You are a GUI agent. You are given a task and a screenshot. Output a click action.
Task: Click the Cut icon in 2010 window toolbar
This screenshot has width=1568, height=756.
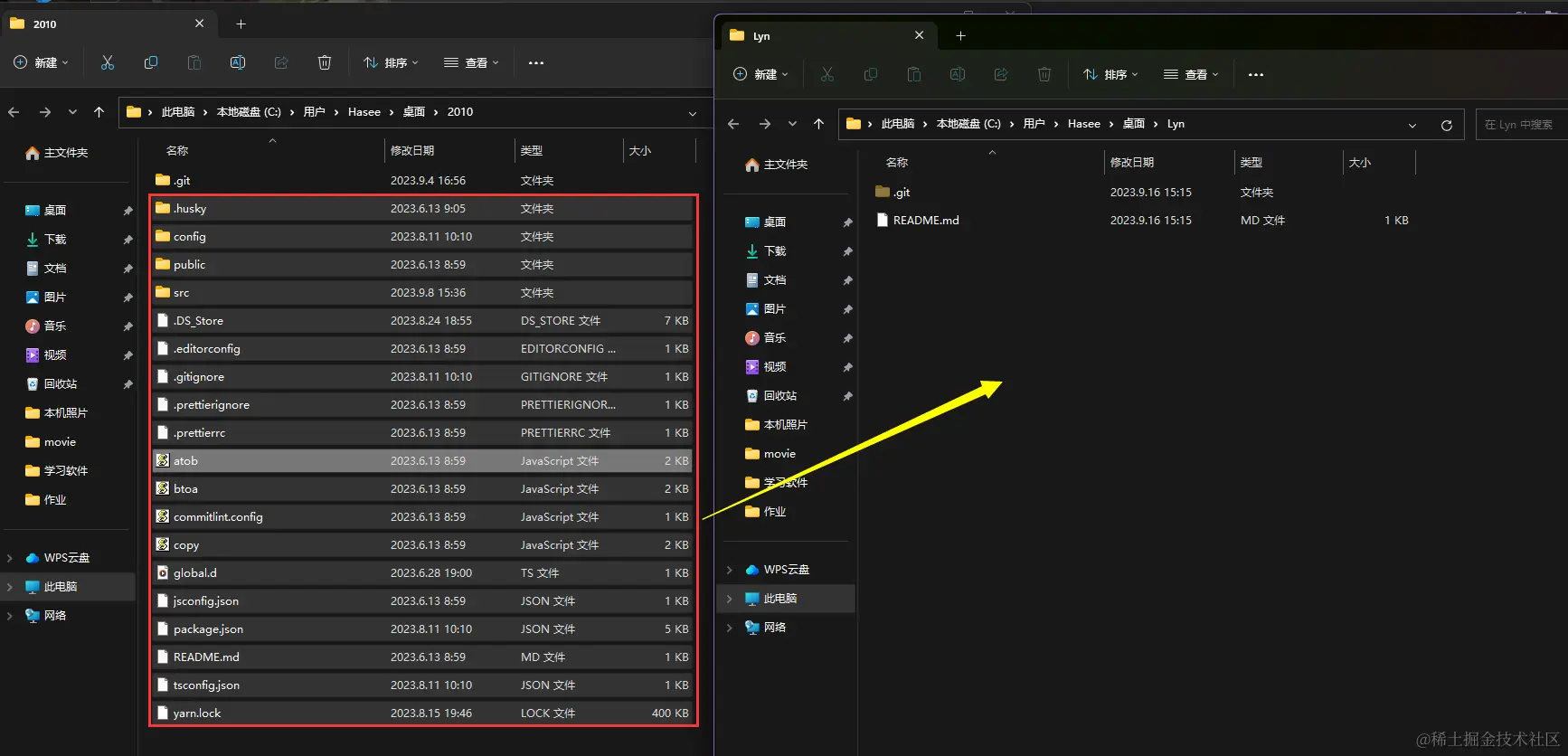[x=108, y=62]
